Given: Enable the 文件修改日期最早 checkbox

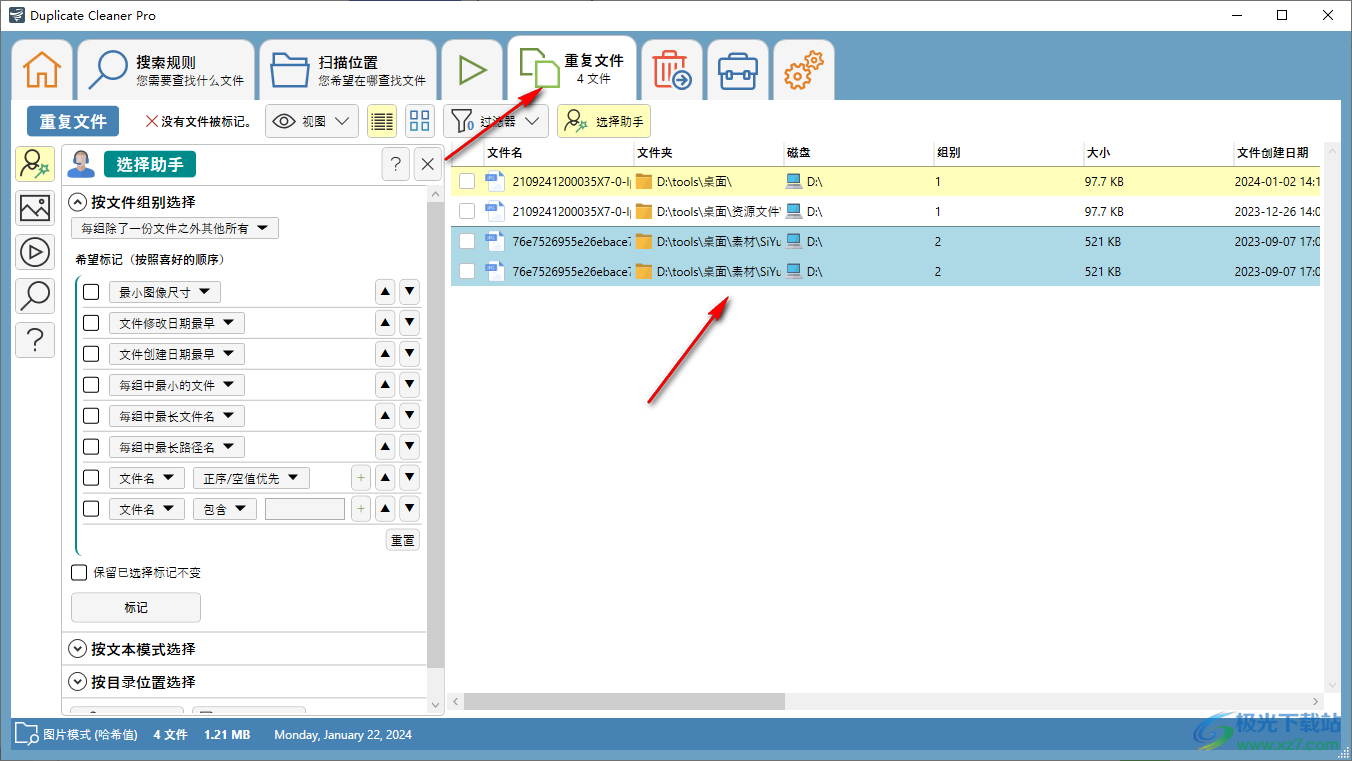Looking at the screenshot, I should pos(91,323).
